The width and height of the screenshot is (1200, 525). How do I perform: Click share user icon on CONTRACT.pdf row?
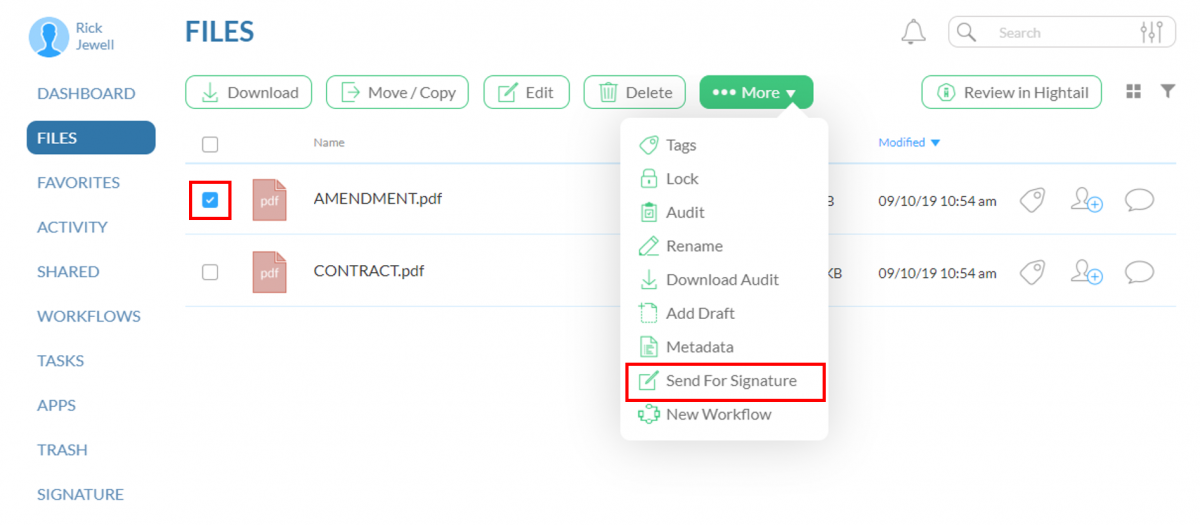click(1086, 272)
